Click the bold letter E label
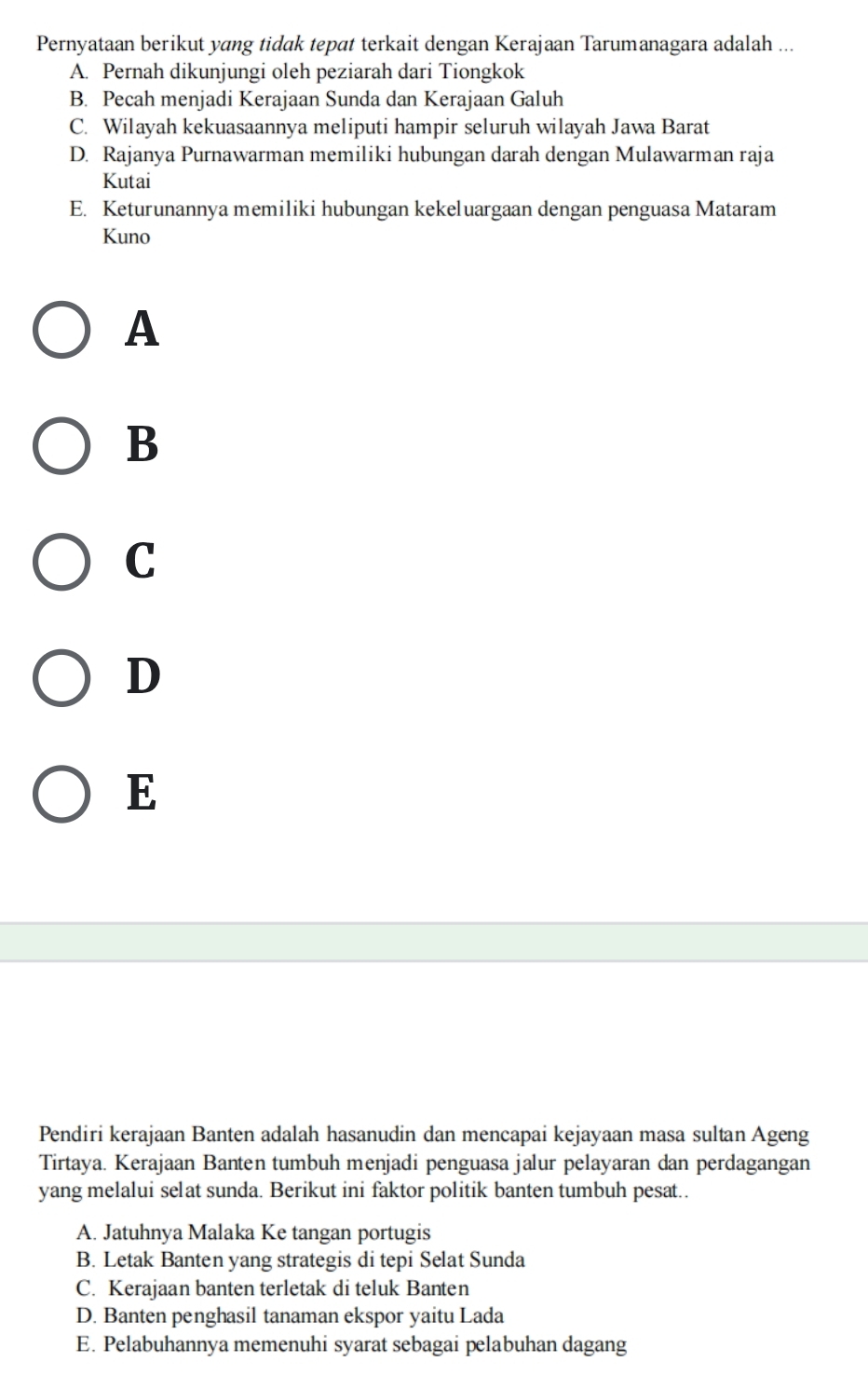 tap(142, 793)
